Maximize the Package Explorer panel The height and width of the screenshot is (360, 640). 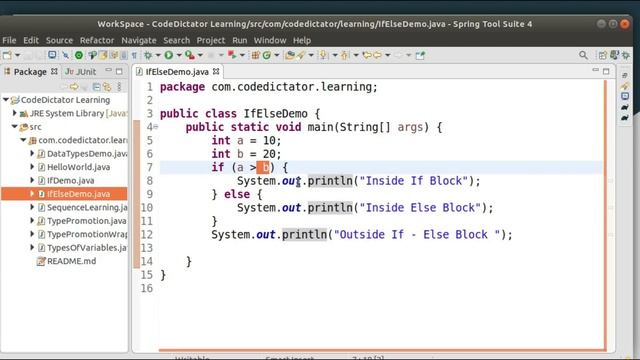coord(119,71)
